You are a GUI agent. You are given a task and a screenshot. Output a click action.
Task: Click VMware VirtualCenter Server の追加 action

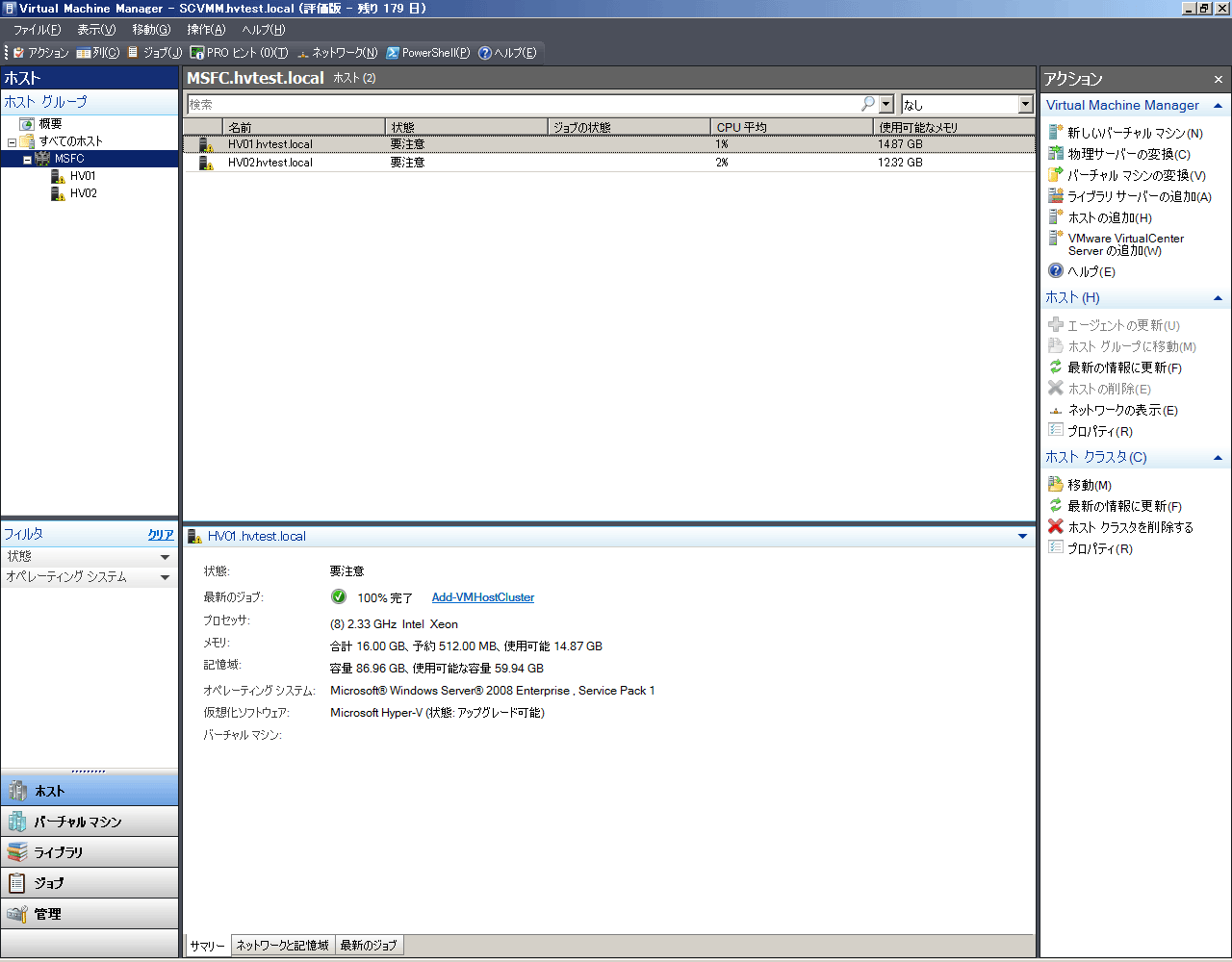click(1116, 244)
